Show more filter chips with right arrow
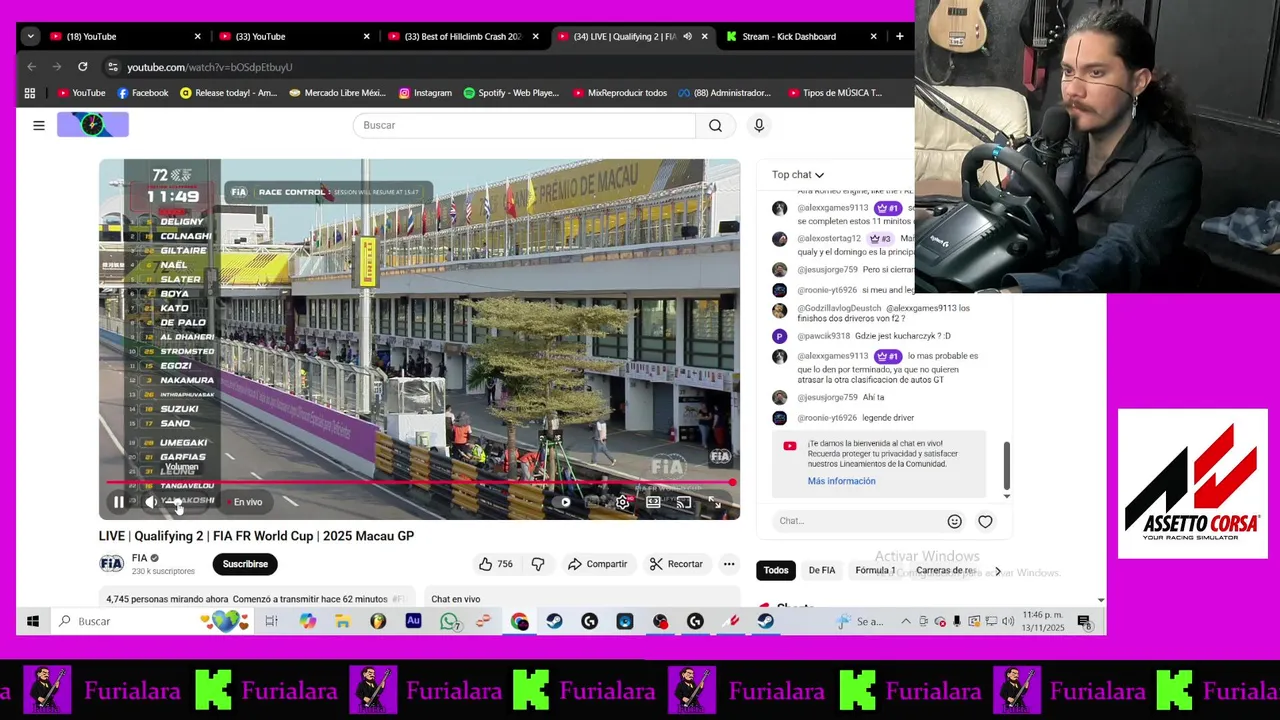This screenshot has height=720, width=1280. (x=997, y=571)
